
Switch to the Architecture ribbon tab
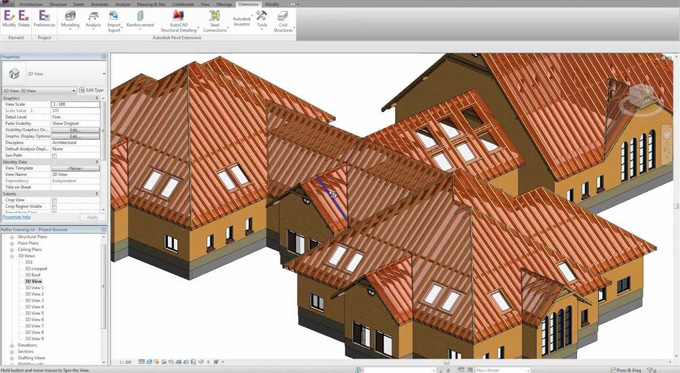click(x=31, y=4)
